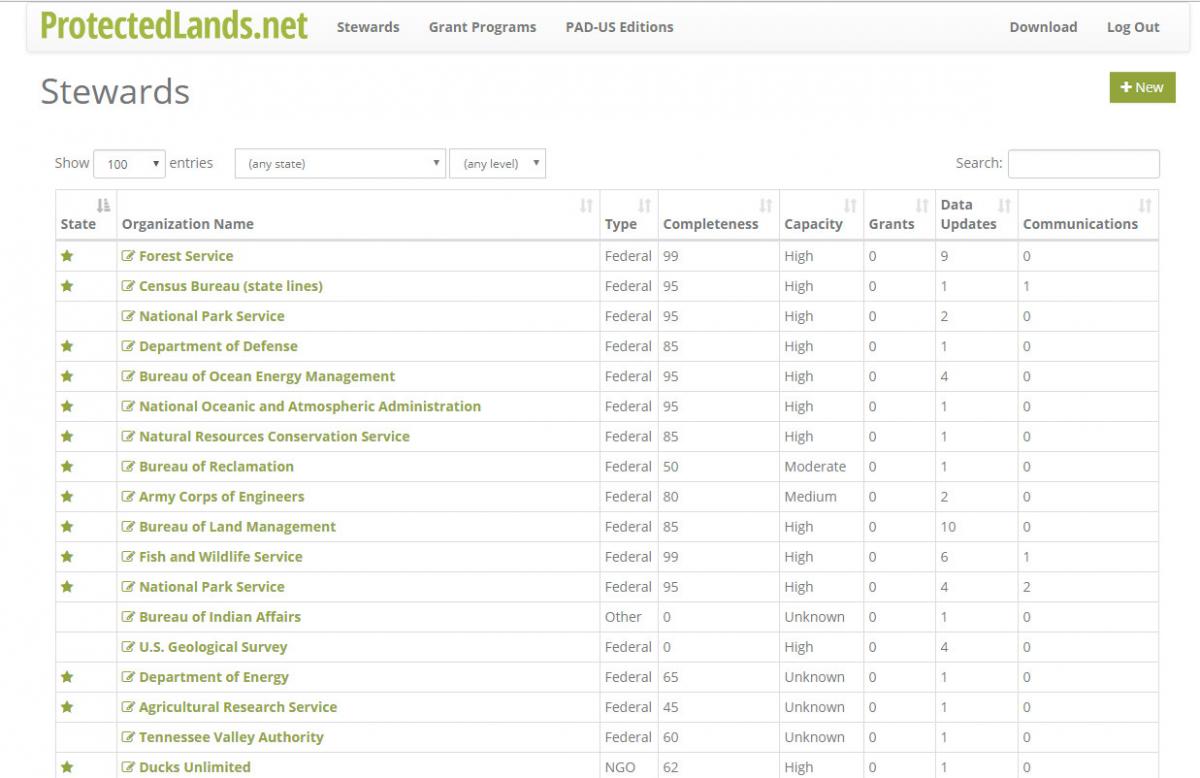1200x778 pixels.
Task: Click the green New button
Action: [1142, 87]
